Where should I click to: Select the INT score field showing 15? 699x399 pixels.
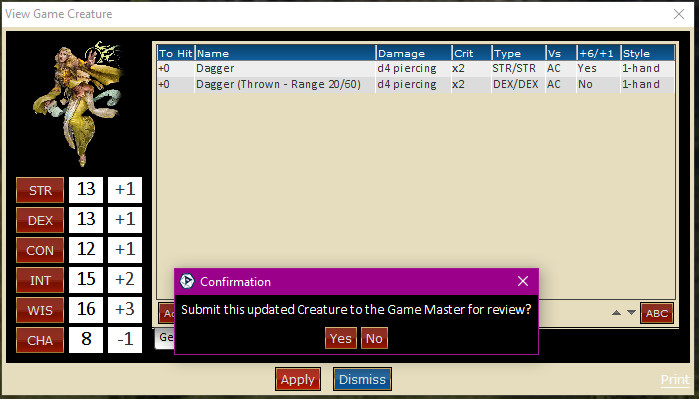coord(86,280)
